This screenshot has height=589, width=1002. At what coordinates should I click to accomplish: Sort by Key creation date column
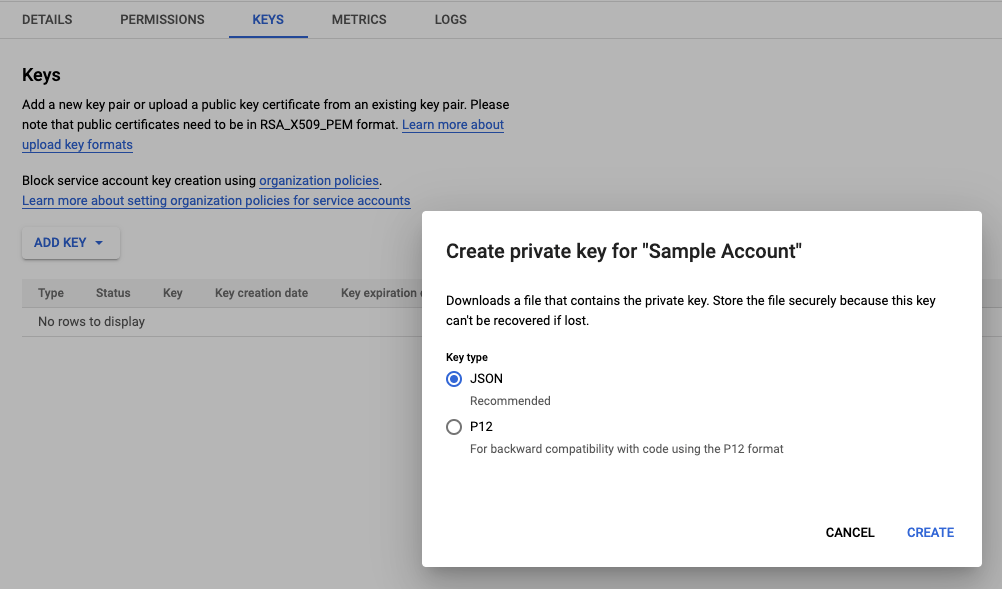pyautogui.click(x=261, y=293)
